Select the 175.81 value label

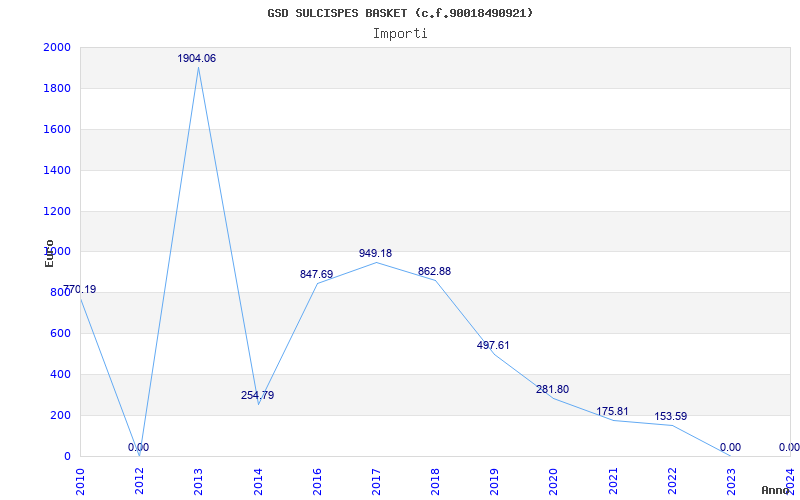[x=612, y=411]
